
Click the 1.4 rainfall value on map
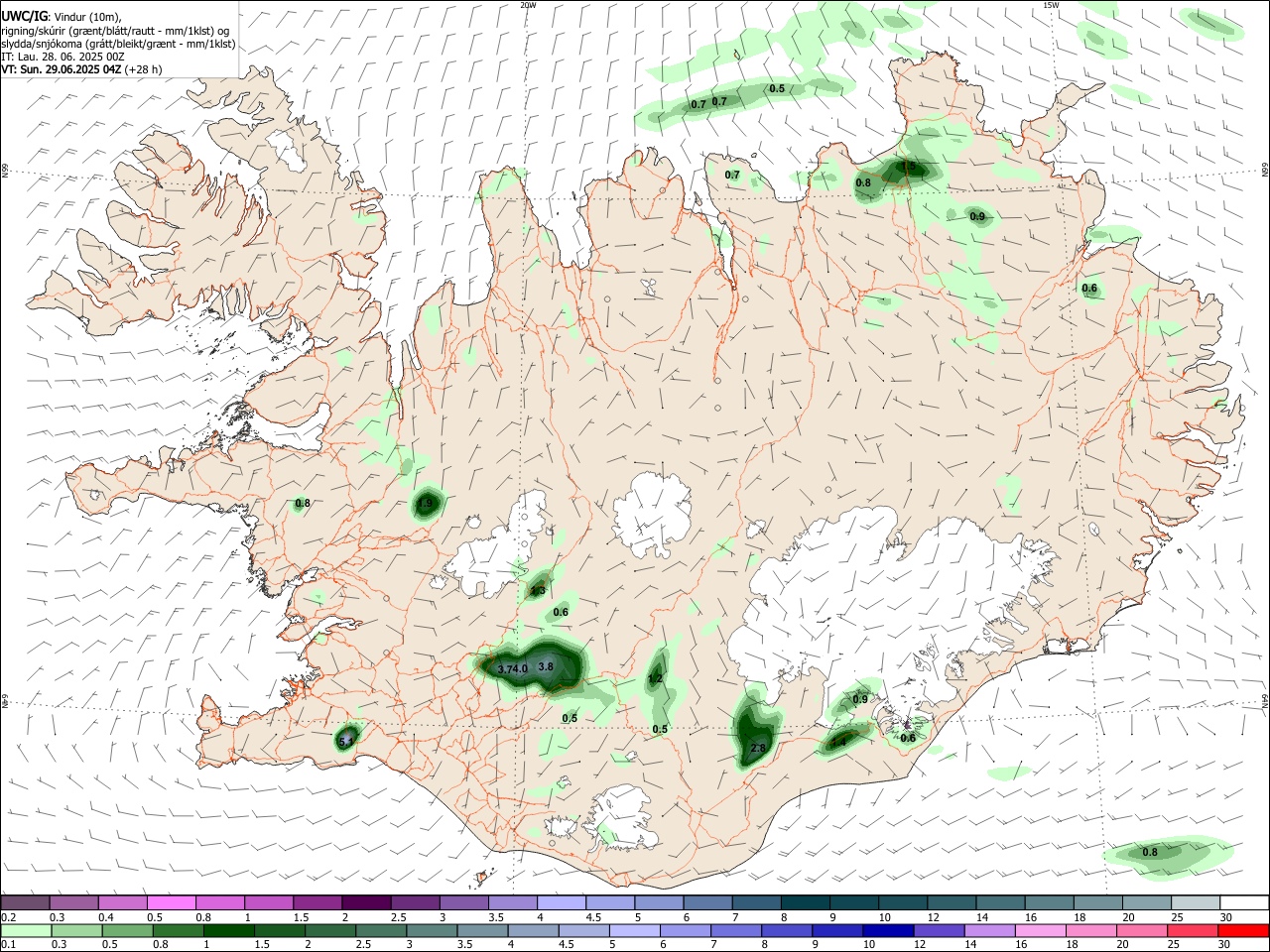tap(838, 742)
